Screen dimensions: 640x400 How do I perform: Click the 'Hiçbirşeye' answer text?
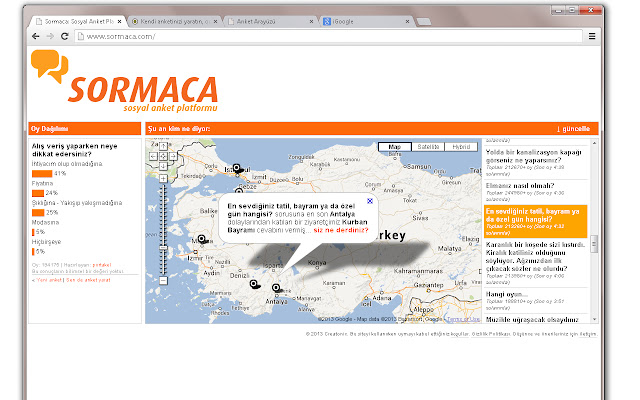[x=47, y=242]
